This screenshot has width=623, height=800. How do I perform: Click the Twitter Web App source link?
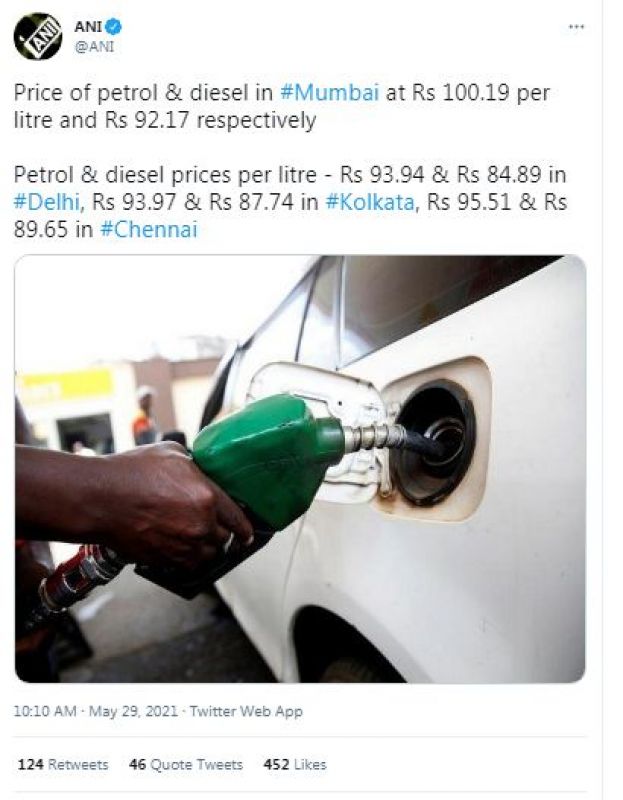click(246, 711)
